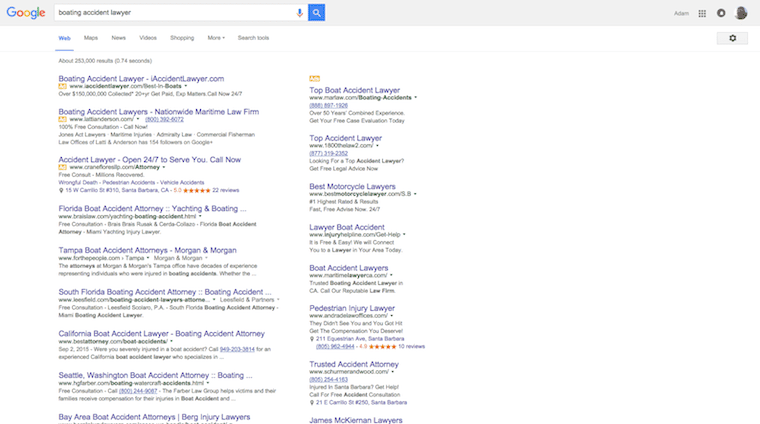This screenshot has width=760, height=424.
Task: Open Lawyer Boat Accident ad
Action: [347, 227]
